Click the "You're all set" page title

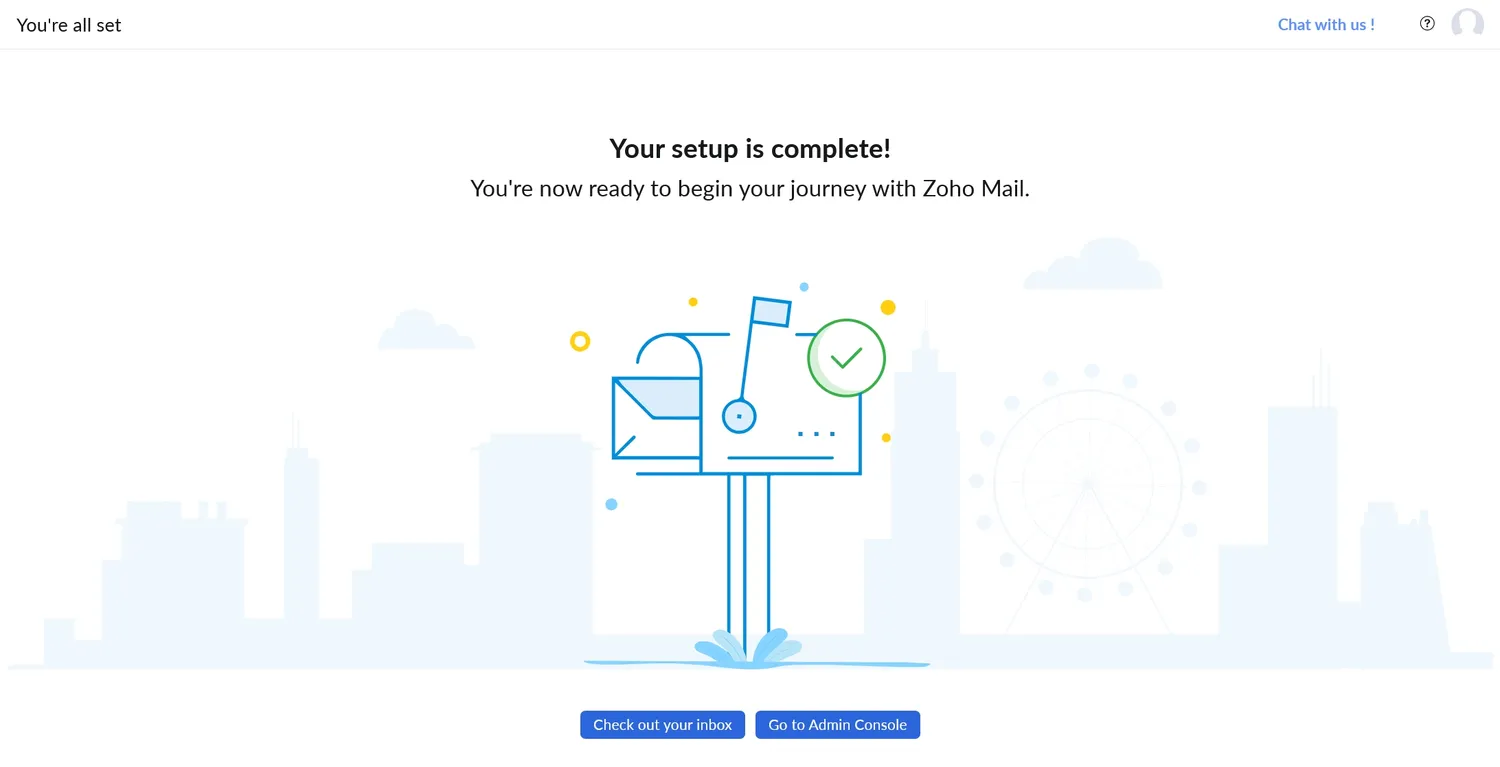(x=69, y=25)
